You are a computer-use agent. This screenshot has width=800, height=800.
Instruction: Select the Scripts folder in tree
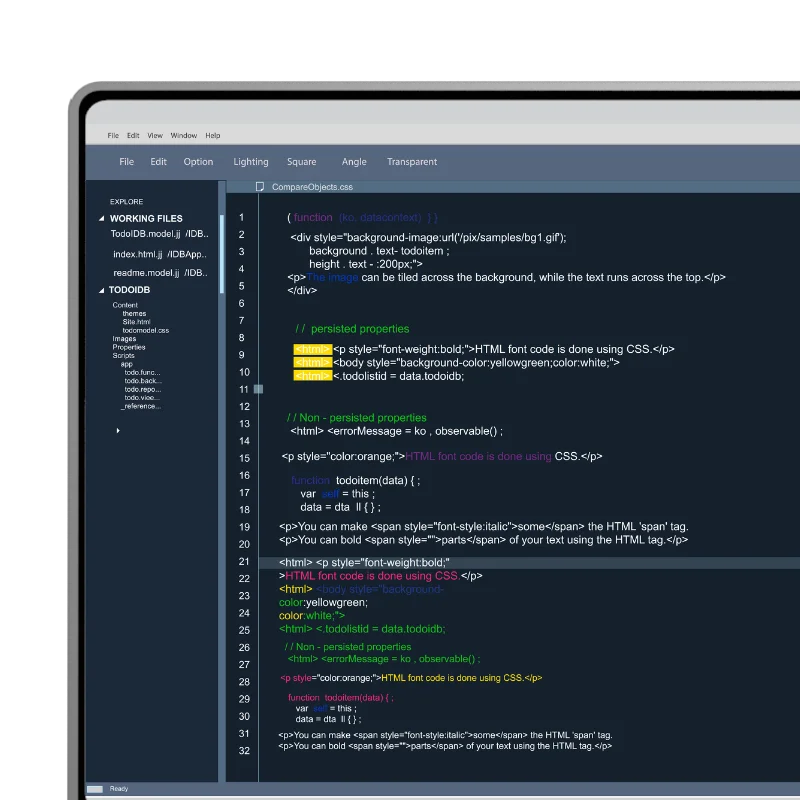click(123, 355)
